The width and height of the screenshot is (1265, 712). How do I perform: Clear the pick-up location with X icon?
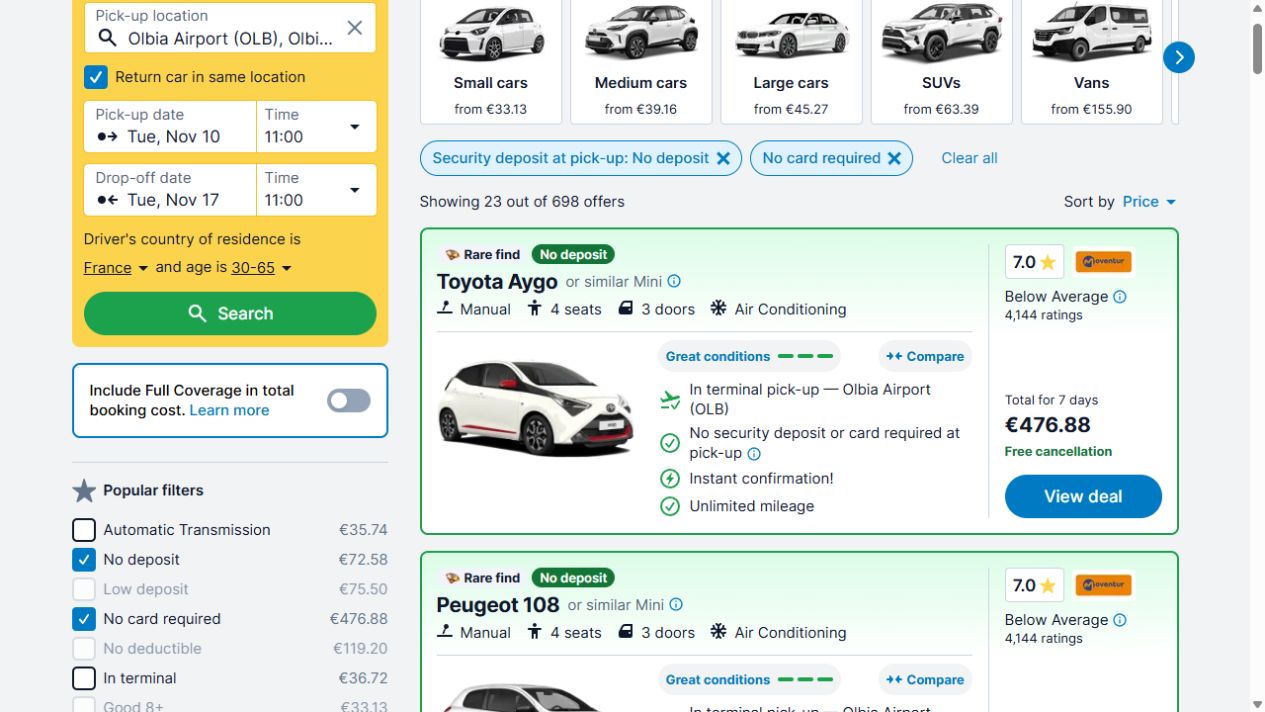coord(355,28)
